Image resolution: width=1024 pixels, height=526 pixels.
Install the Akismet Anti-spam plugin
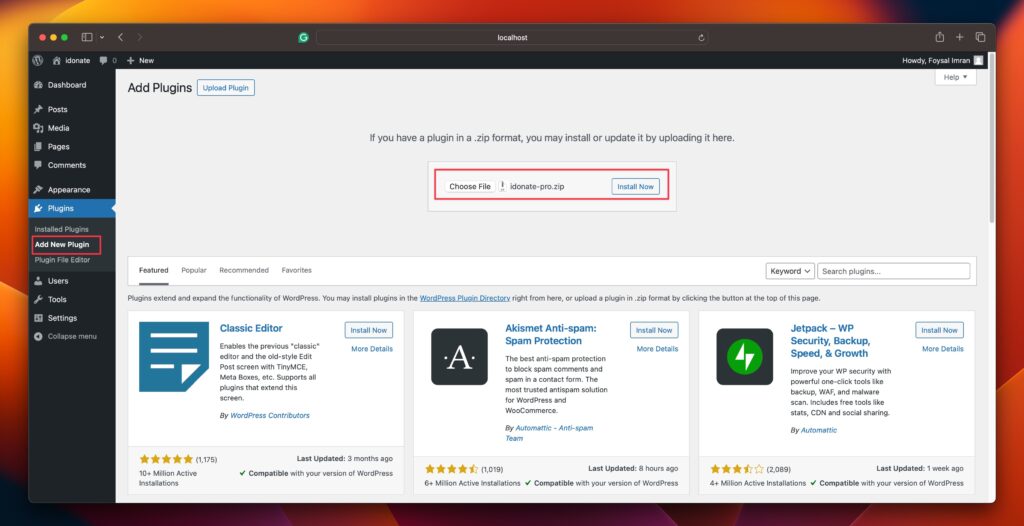click(x=654, y=330)
